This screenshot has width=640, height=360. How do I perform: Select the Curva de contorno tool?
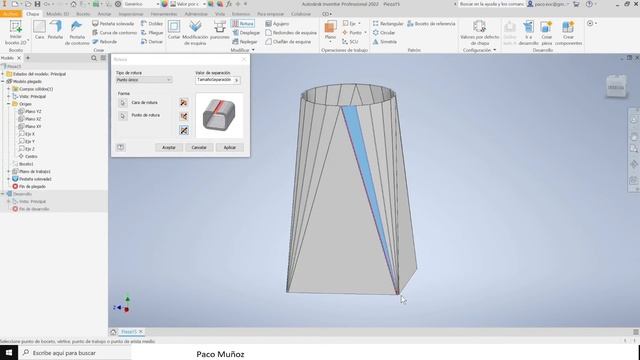click(114, 33)
